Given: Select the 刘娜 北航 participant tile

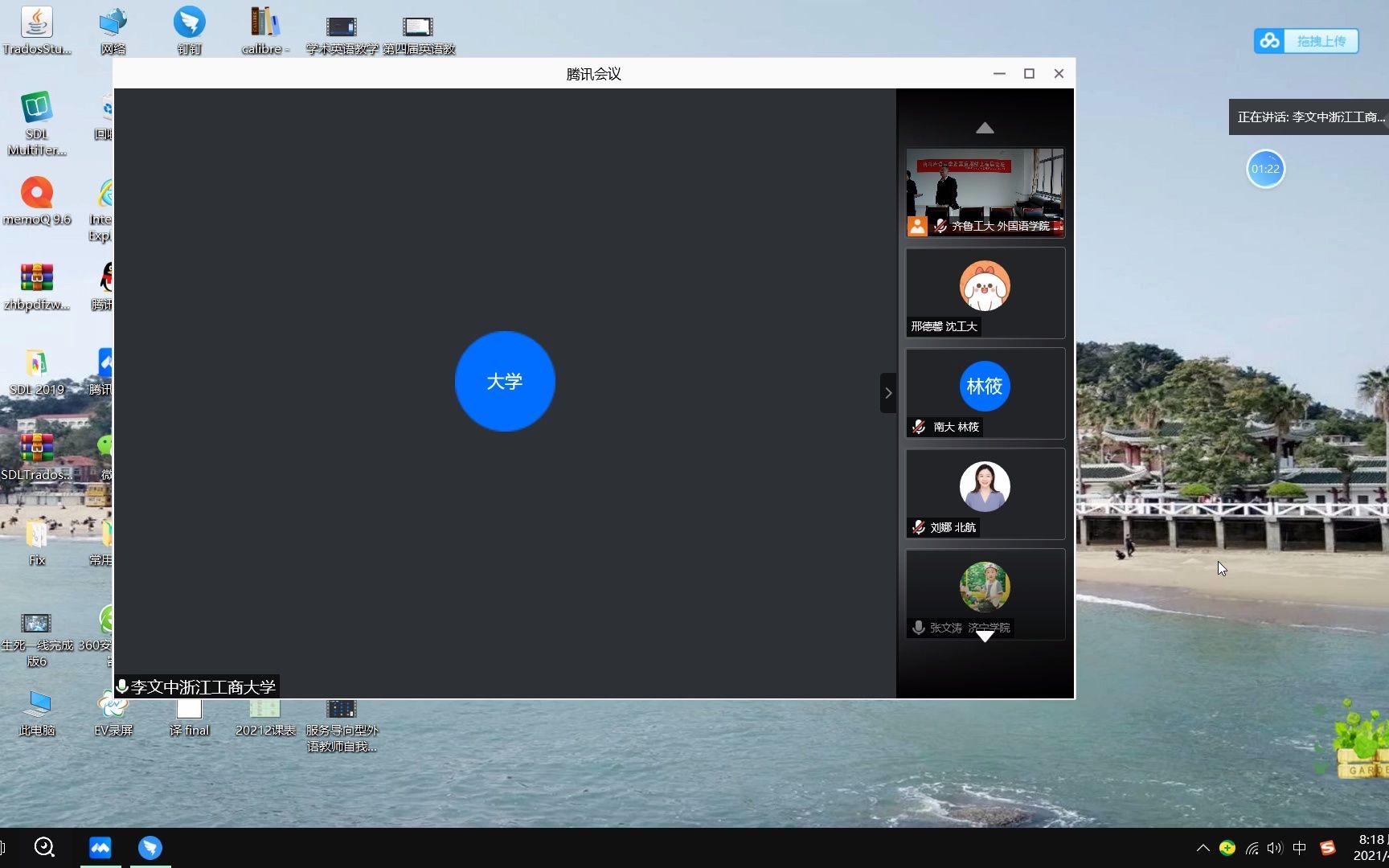Looking at the screenshot, I should click(985, 493).
